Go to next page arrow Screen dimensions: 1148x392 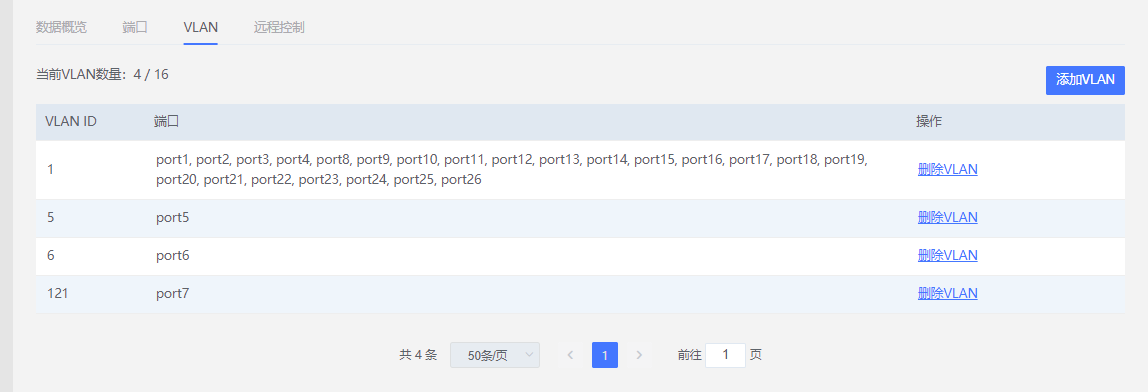click(639, 355)
